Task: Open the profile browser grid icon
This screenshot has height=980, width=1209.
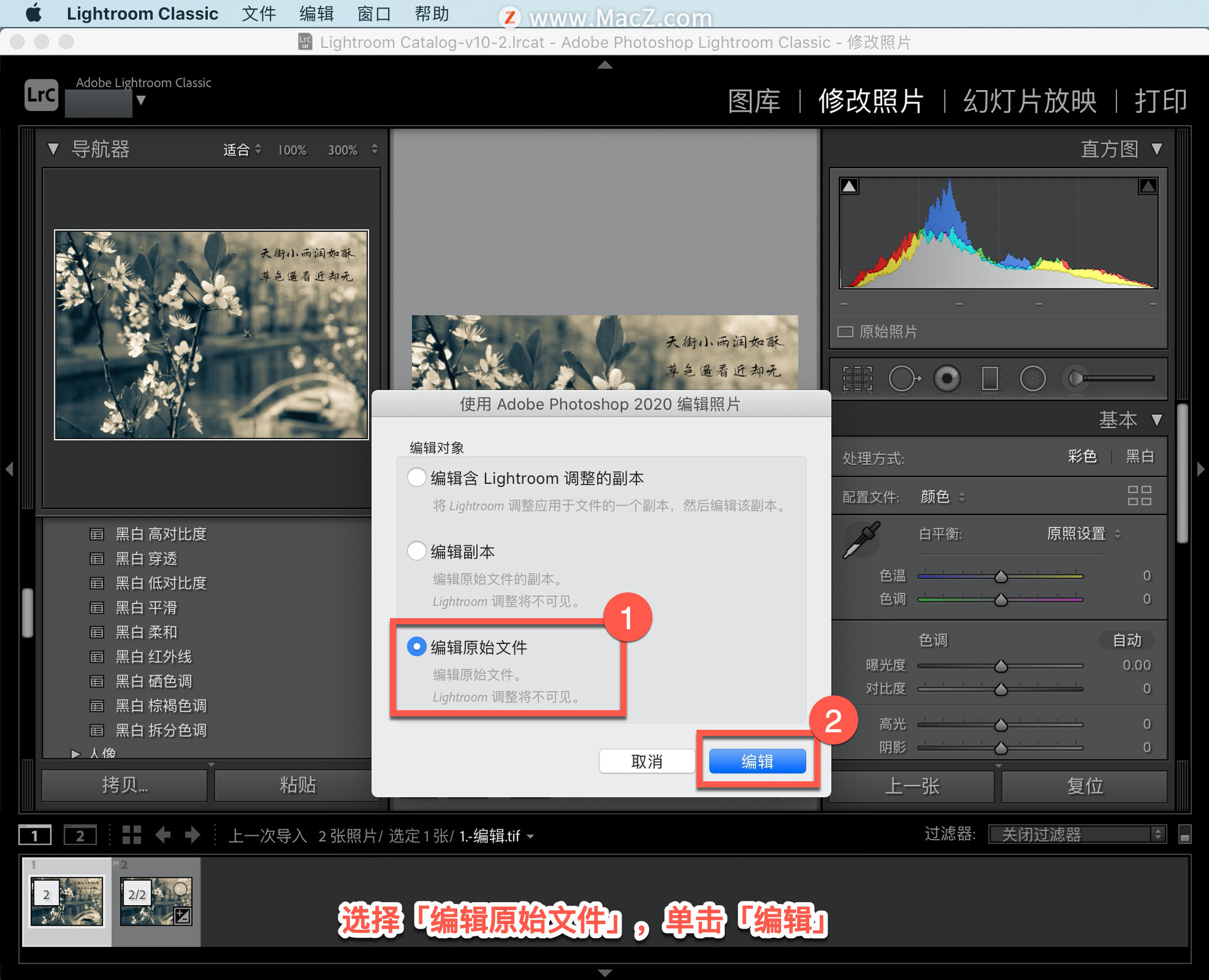Action: [x=1139, y=496]
